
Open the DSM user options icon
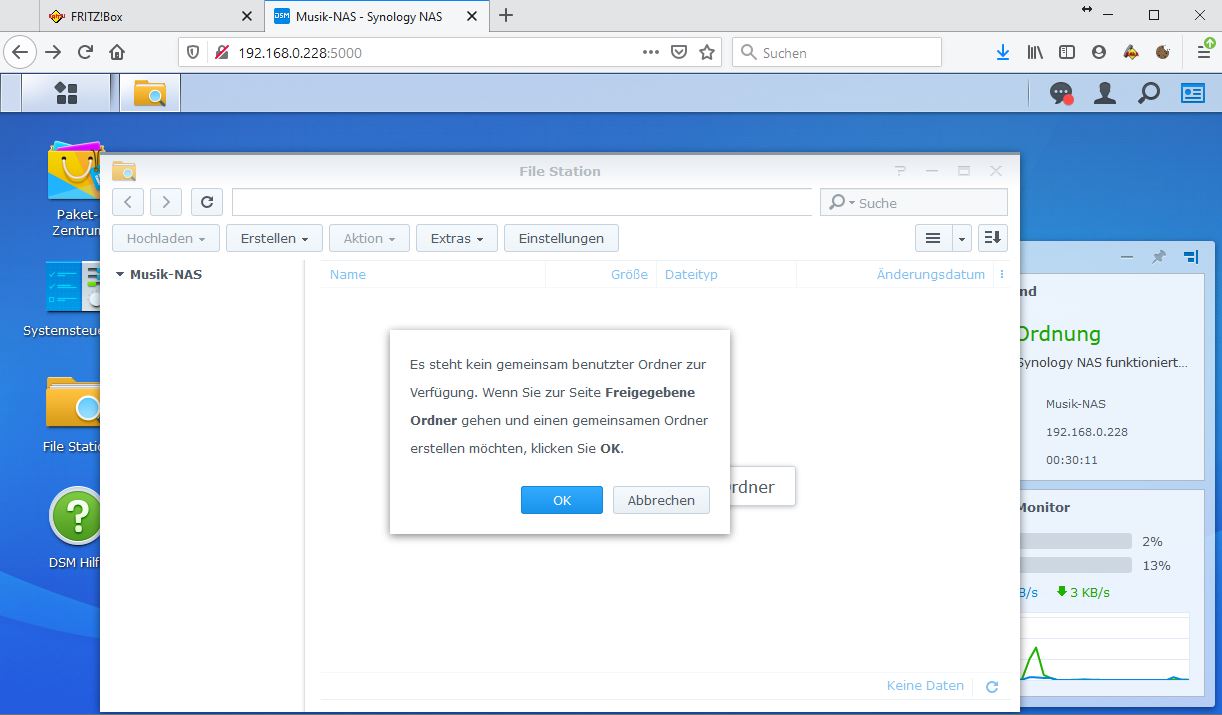pyautogui.click(x=1105, y=93)
